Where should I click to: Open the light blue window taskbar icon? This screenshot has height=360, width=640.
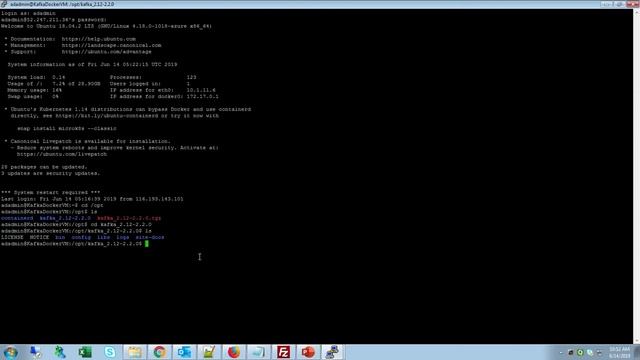pos(258,352)
